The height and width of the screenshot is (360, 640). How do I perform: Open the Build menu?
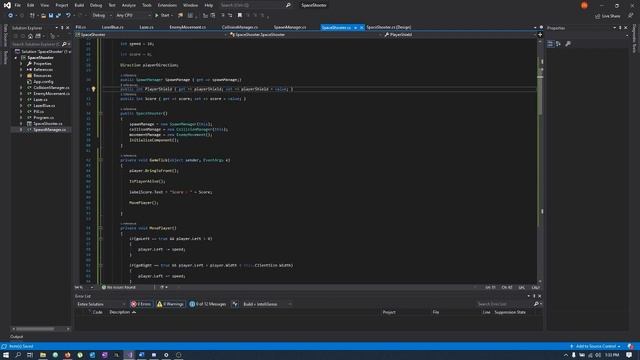tap(79, 5)
